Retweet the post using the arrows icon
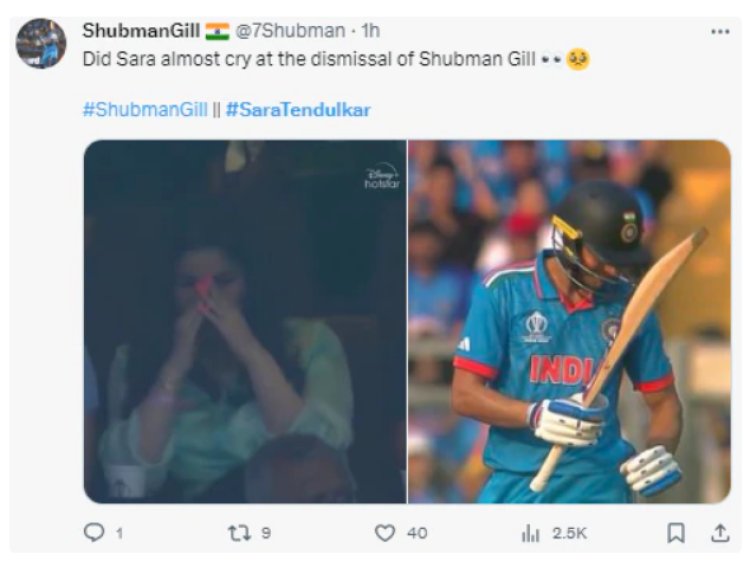Image resolution: width=750 pixels, height=574 pixels. click(x=239, y=533)
